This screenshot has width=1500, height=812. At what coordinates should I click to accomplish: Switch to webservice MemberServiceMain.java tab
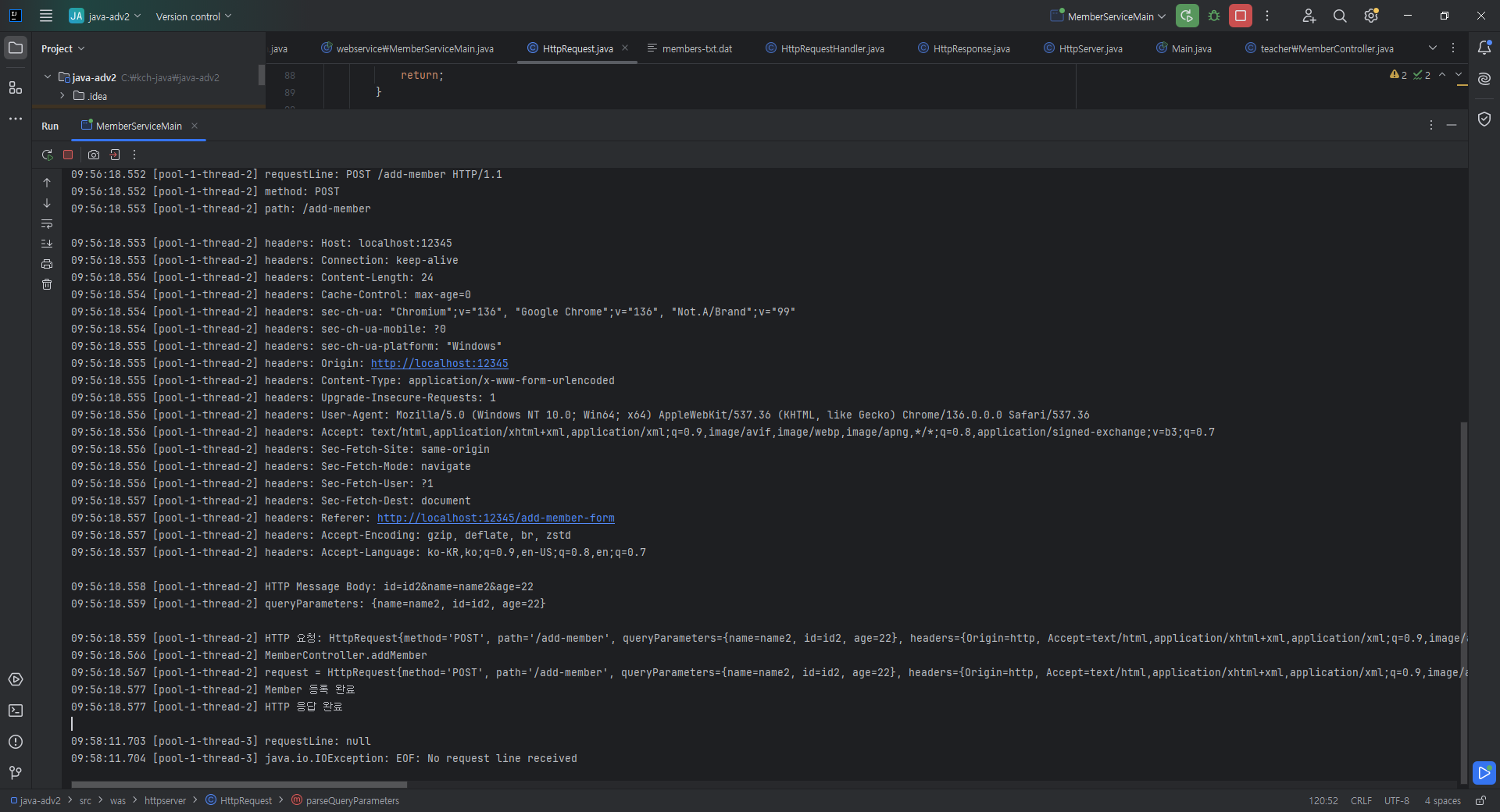(x=407, y=48)
